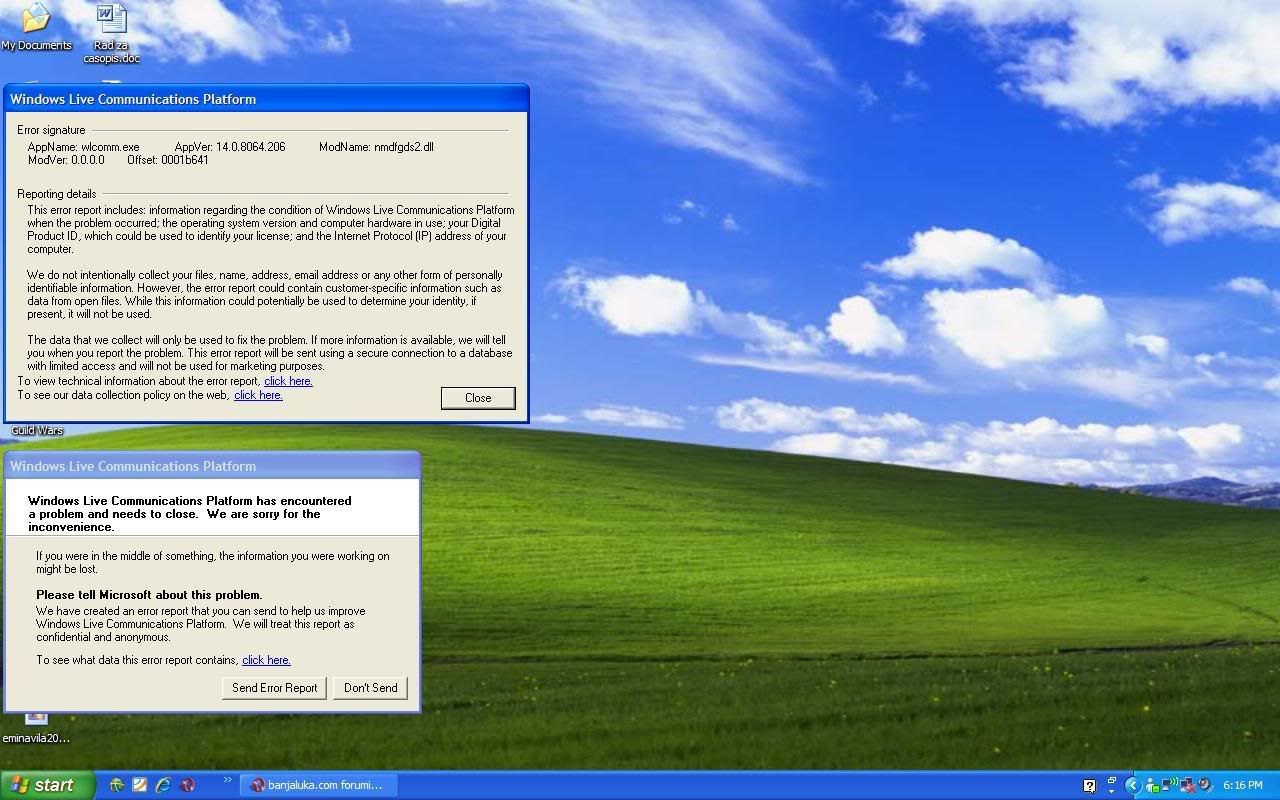Viewport: 1280px width, 800px height.
Task: Click the 'ModName: nmdfgds2.dll' text
Action: tap(376, 147)
